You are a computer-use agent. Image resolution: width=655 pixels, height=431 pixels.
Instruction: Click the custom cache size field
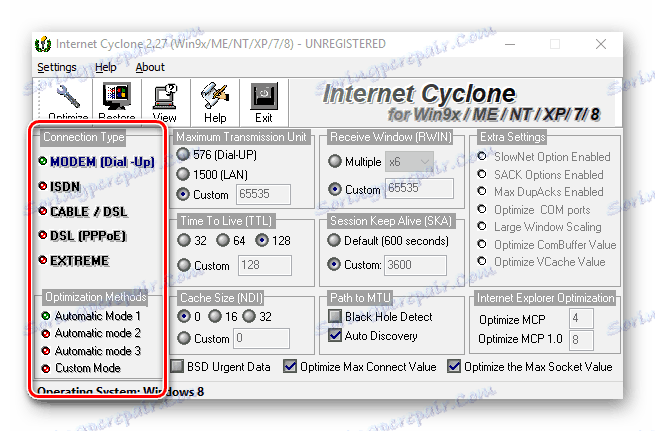click(261, 338)
